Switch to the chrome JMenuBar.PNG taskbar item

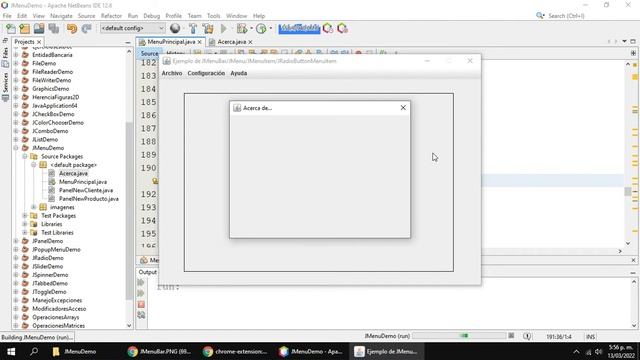(x=159, y=351)
